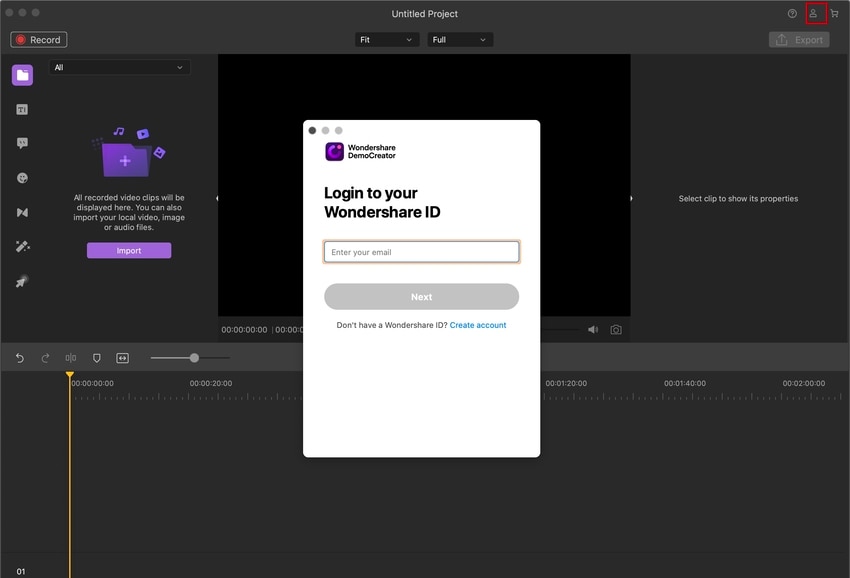Undo the last timeline action

coord(20,358)
